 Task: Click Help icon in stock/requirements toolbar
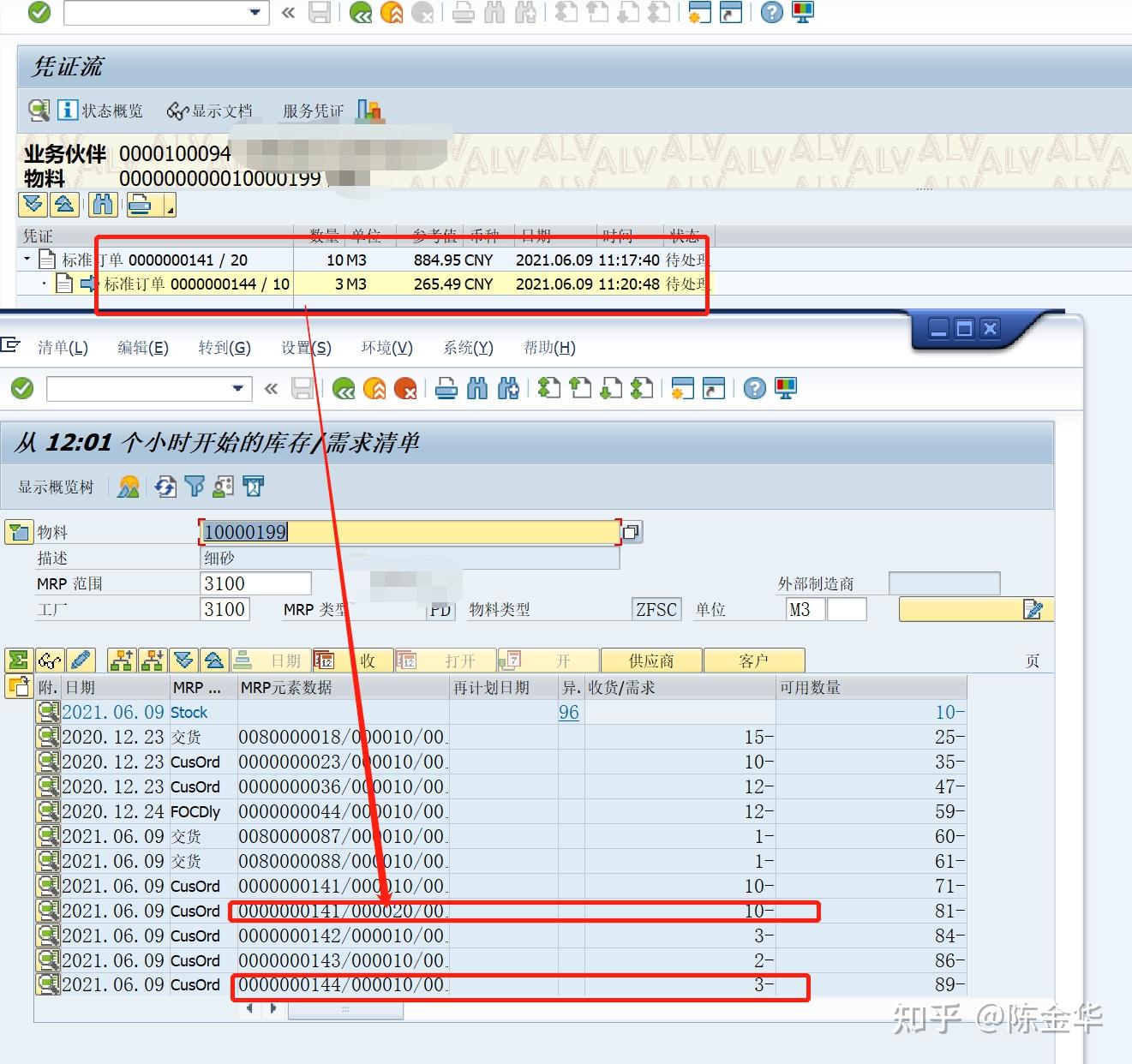[754, 389]
